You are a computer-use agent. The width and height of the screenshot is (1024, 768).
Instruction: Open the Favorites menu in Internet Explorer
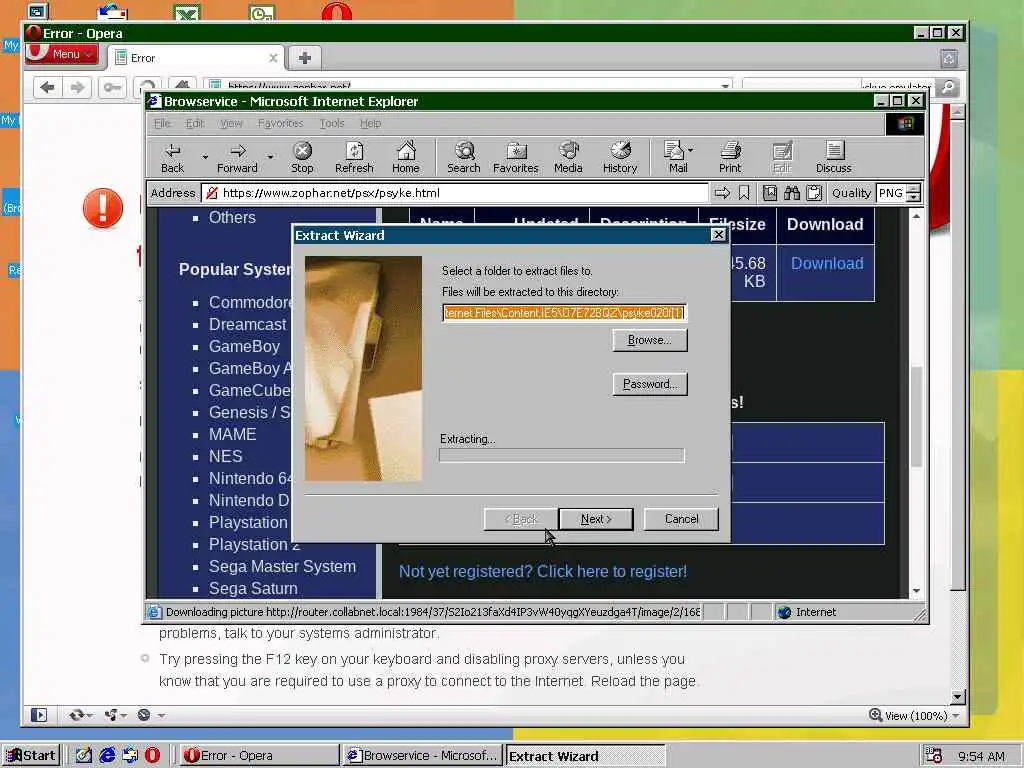point(280,123)
